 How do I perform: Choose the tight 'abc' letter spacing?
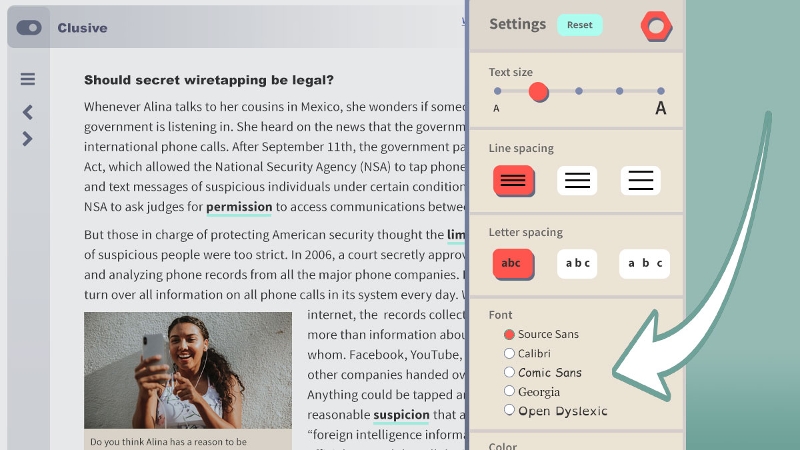[x=513, y=264]
